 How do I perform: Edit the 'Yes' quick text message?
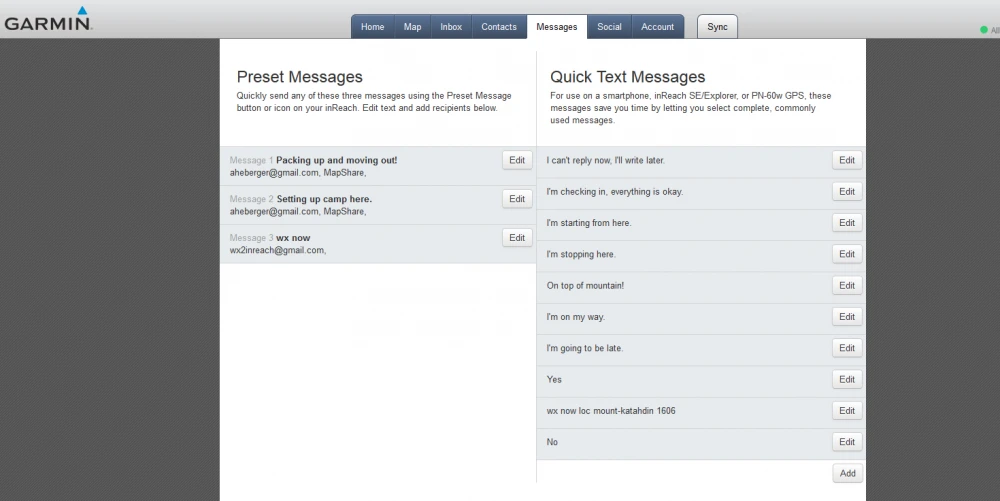847,379
